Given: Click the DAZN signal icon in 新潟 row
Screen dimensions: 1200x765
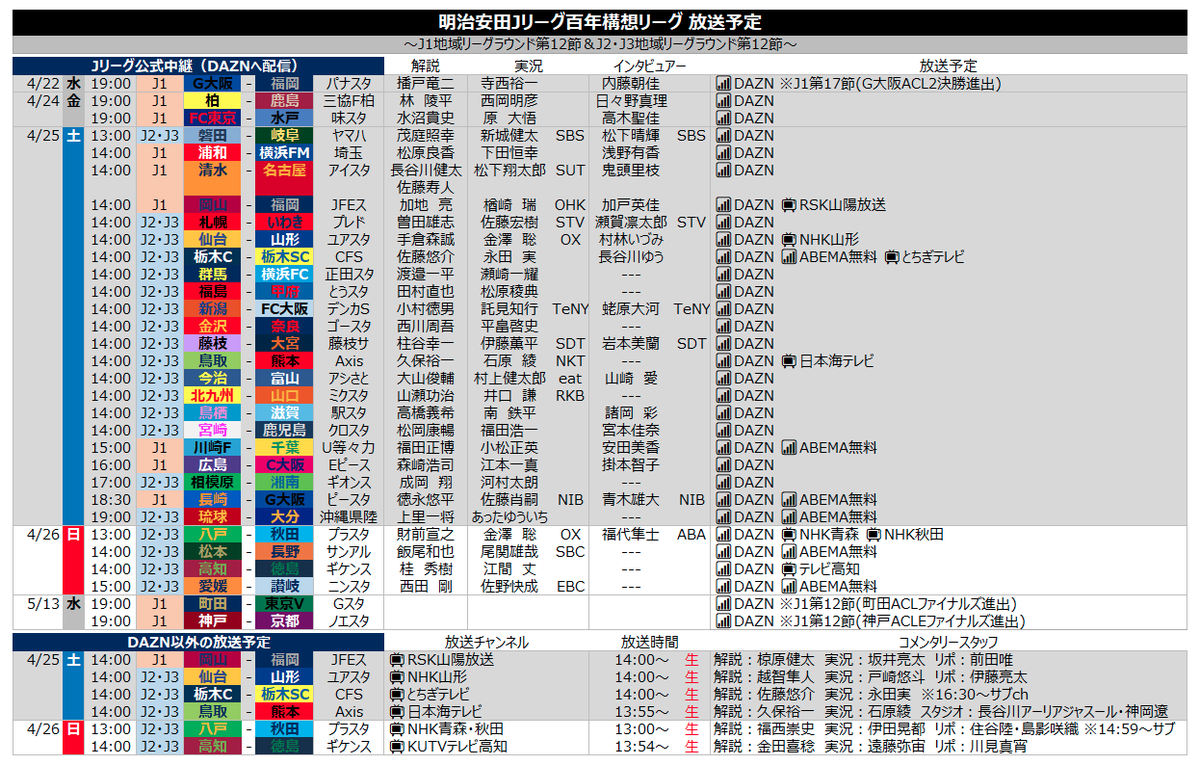Looking at the screenshot, I should (724, 309).
